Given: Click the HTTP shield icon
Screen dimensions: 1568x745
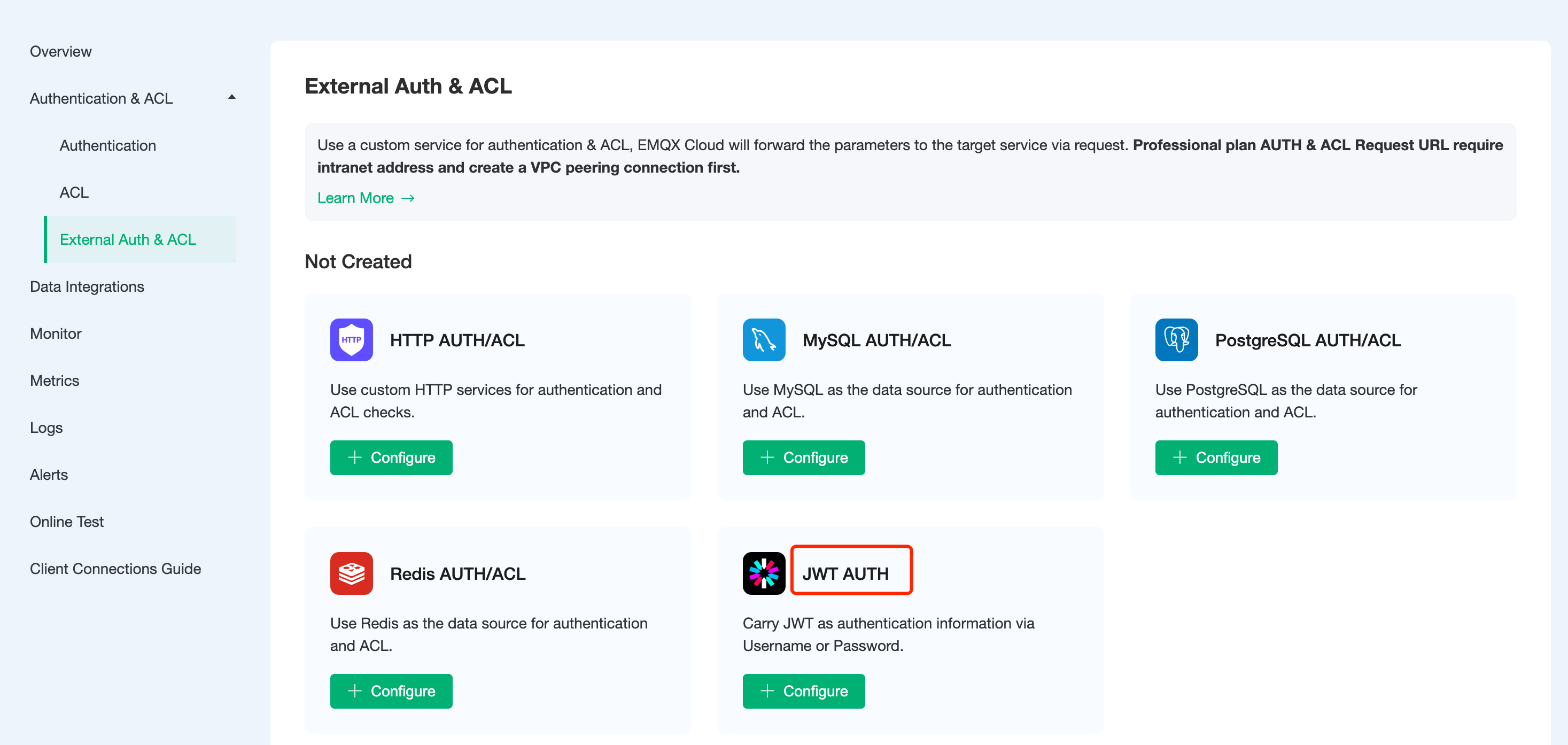Looking at the screenshot, I should pyautogui.click(x=351, y=340).
